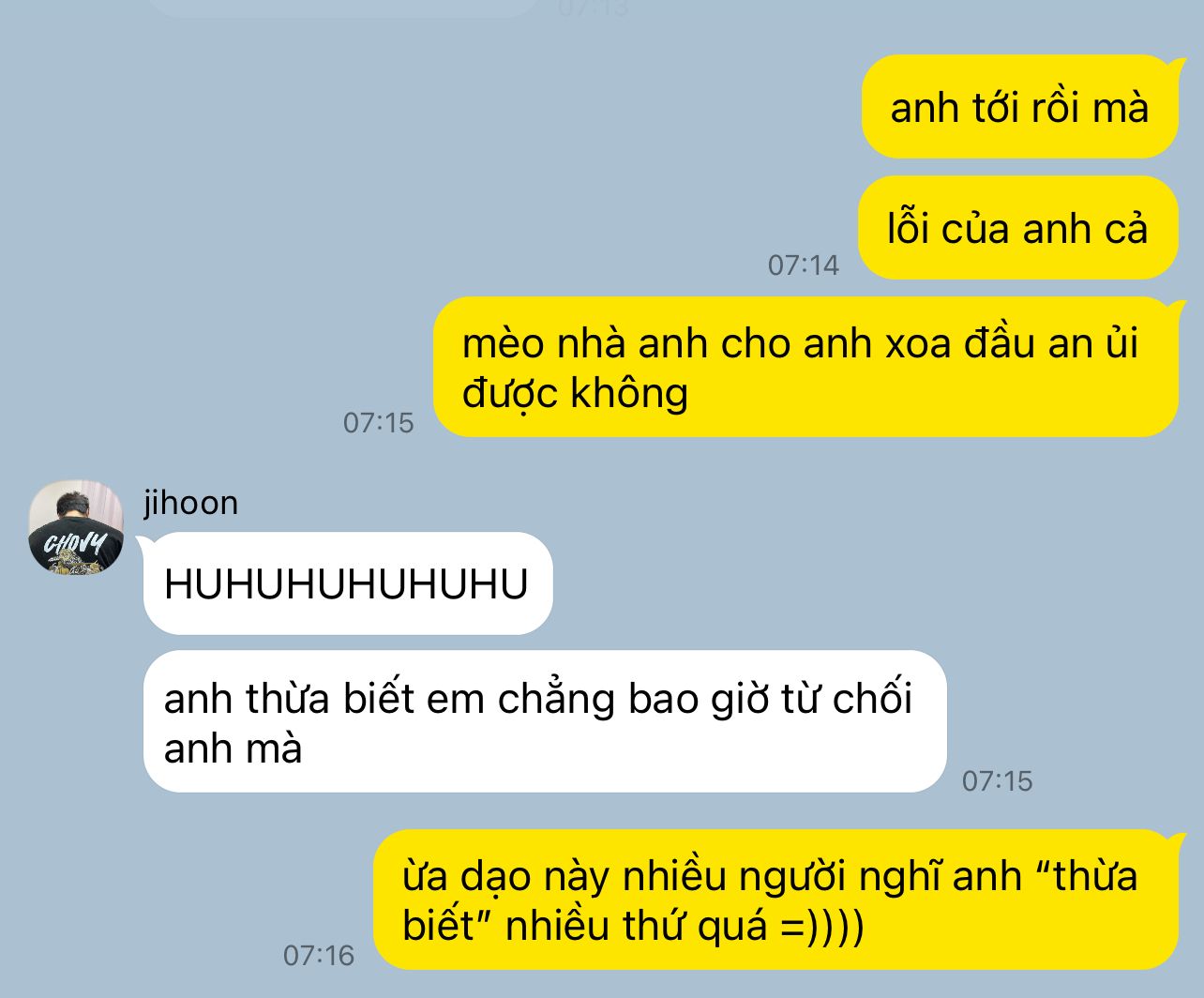The width and height of the screenshot is (1204, 998).
Task: Select the "anh tới rồi mà" message bubble
Action: coord(1019,107)
